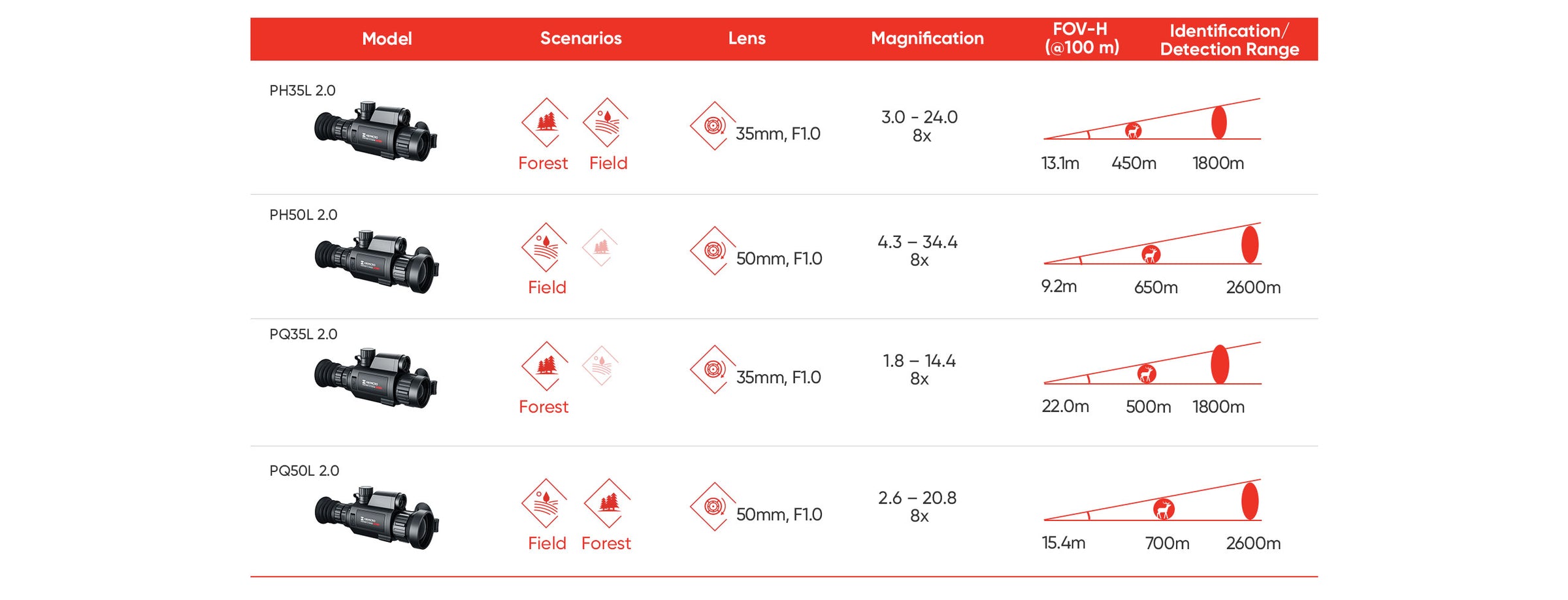
Task: Click the PH50L 2.0 model name
Action: pyautogui.click(x=303, y=215)
